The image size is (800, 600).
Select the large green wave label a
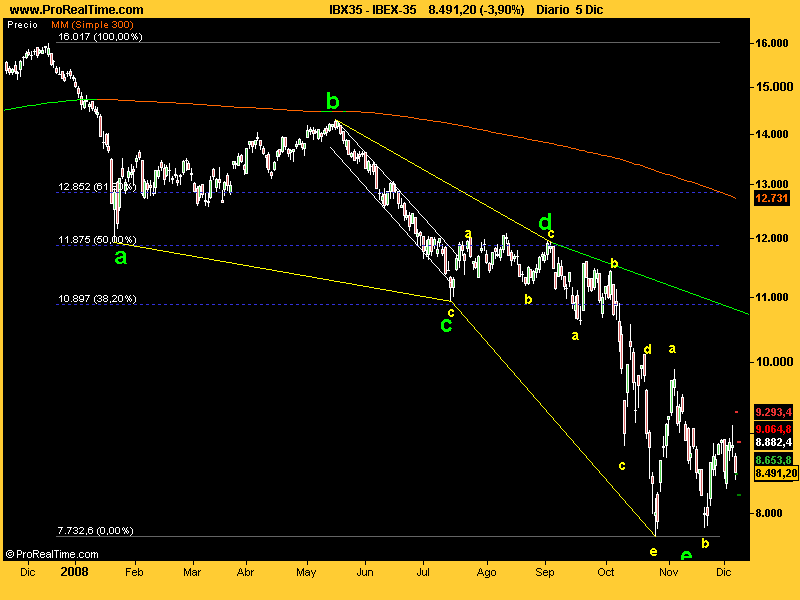pos(120,258)
